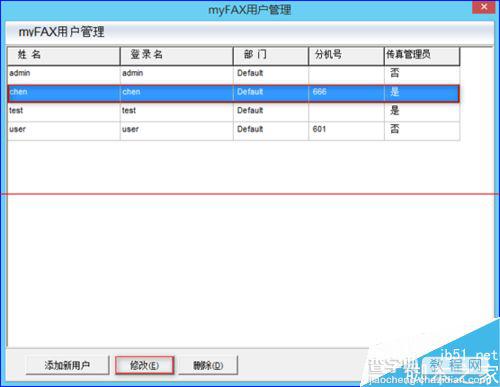Select the chen login name cell
The image size is (500, 387).
coord(177,93)
